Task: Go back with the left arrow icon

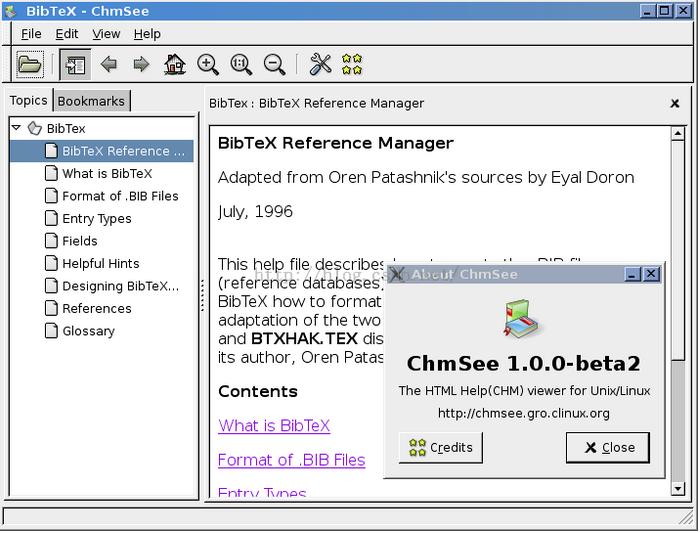Action: click(109, 65)
